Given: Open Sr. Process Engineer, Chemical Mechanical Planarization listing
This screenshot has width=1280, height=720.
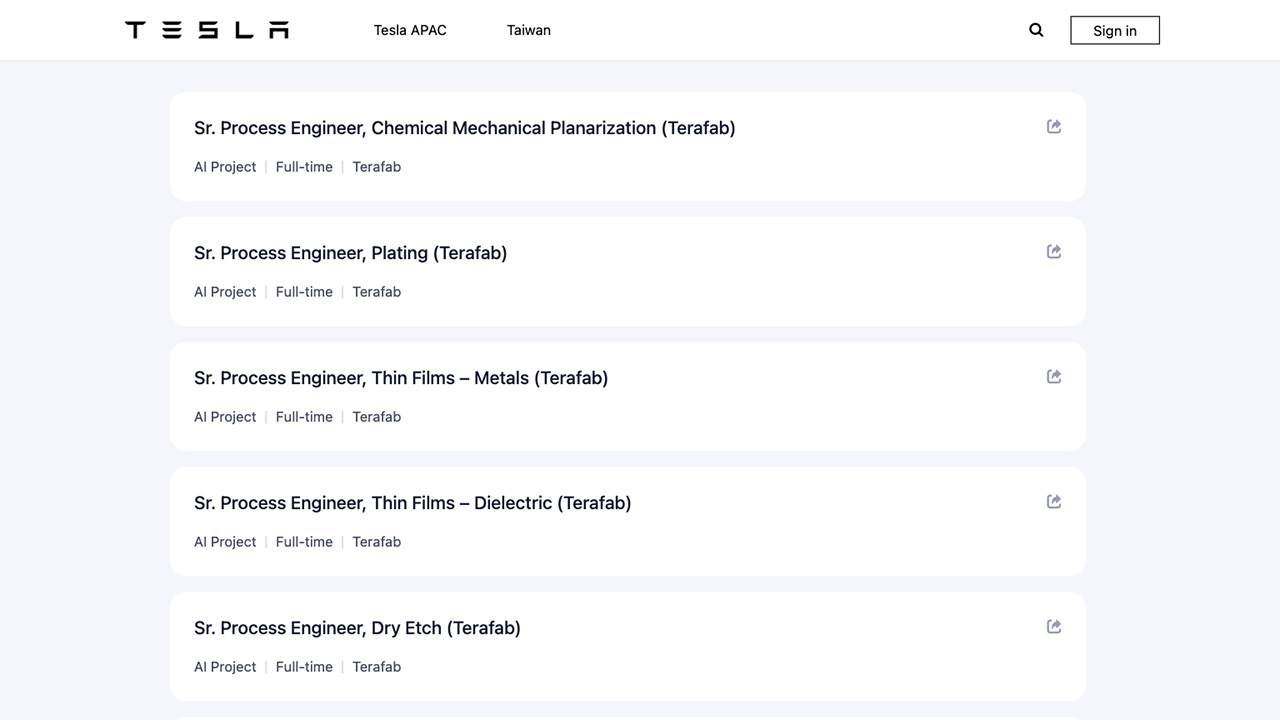Looking at the screenshot, I should (x=464, y=128).
